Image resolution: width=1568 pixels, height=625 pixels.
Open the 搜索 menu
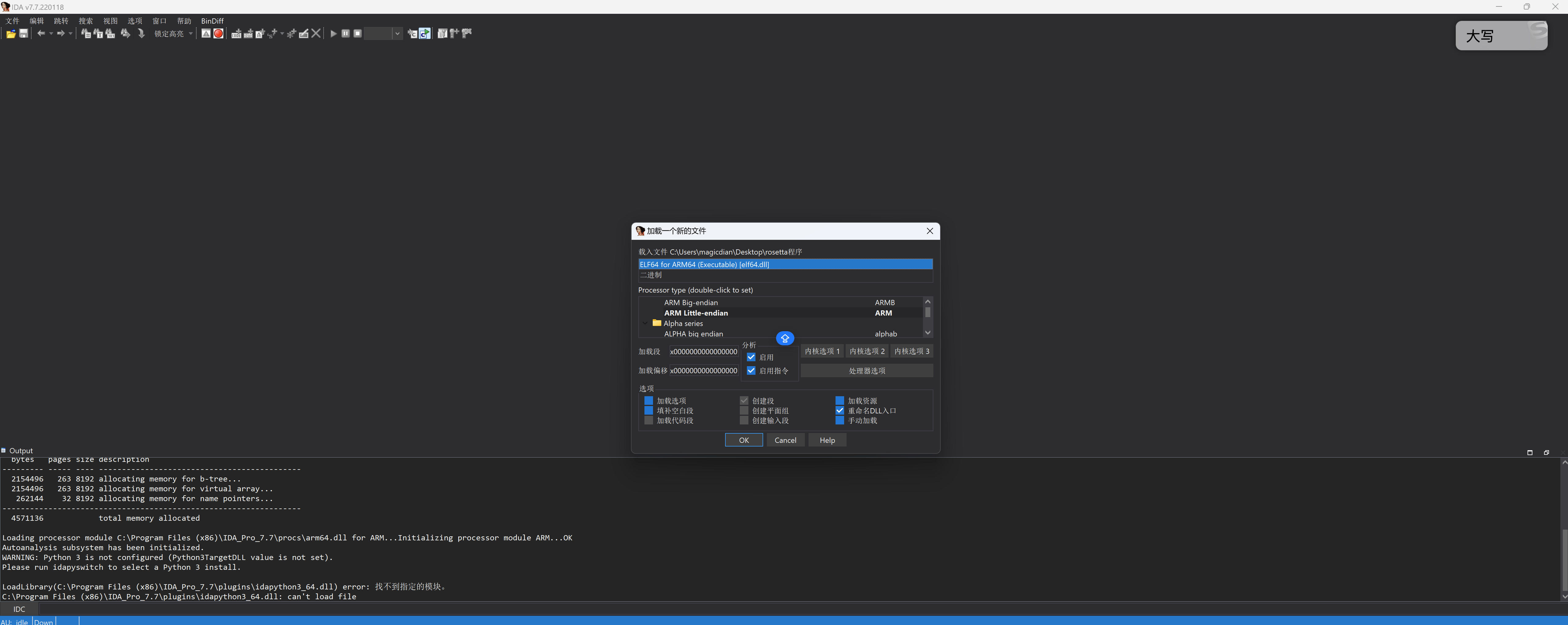pos(85,21)
